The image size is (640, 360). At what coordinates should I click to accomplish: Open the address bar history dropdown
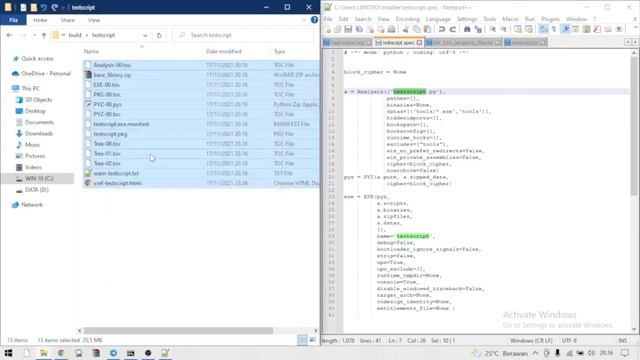(x=145, y=35)
